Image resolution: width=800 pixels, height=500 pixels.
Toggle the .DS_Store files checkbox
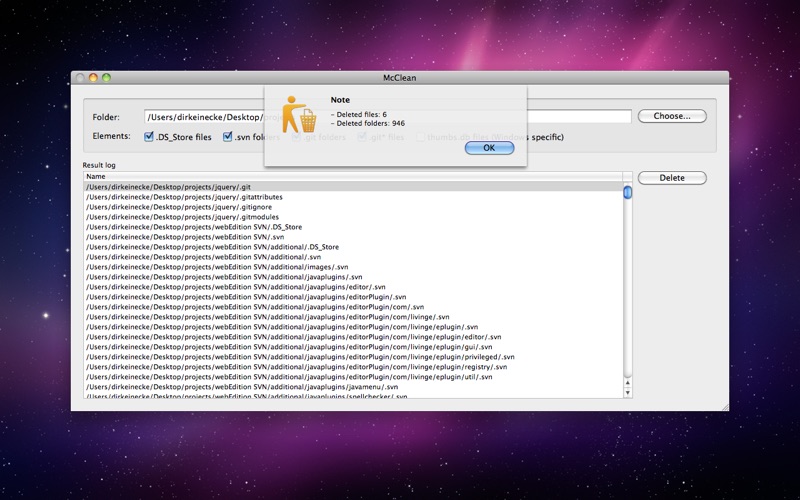pyautogui.click(x=149, y=136)
